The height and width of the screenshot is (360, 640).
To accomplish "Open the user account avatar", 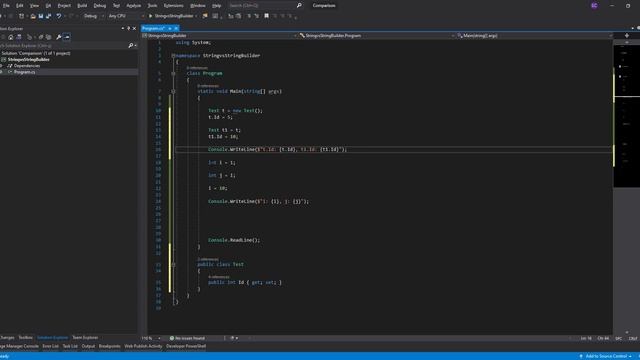I will point(594,6).
